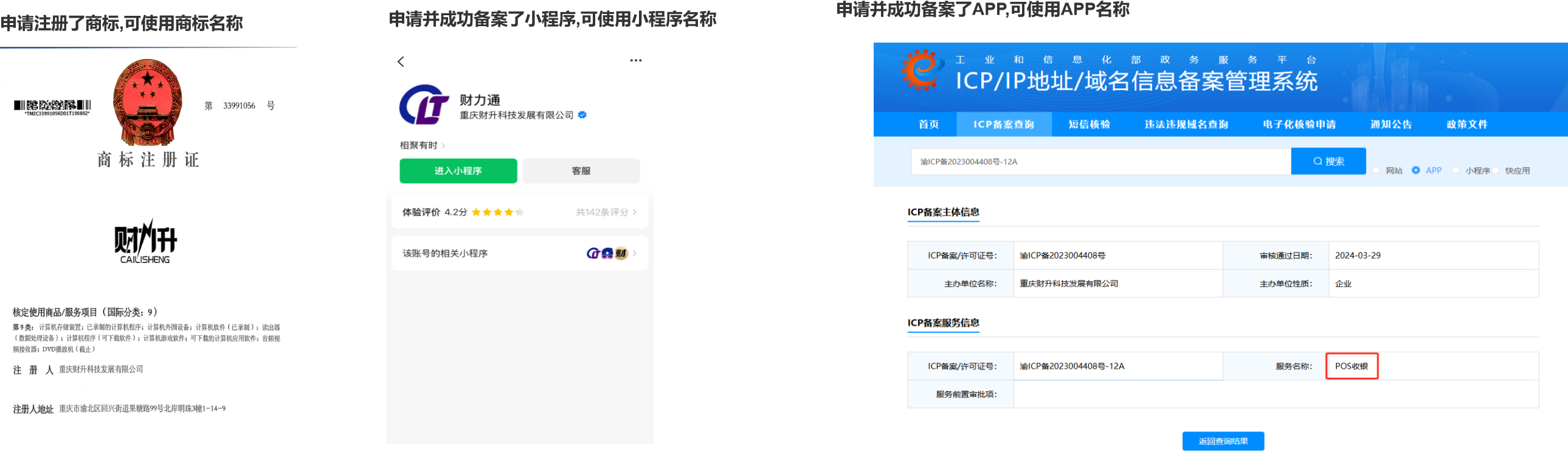Click the ICP number search input field
Screen dimensions: 1568x468
(x=1100, y=161)
